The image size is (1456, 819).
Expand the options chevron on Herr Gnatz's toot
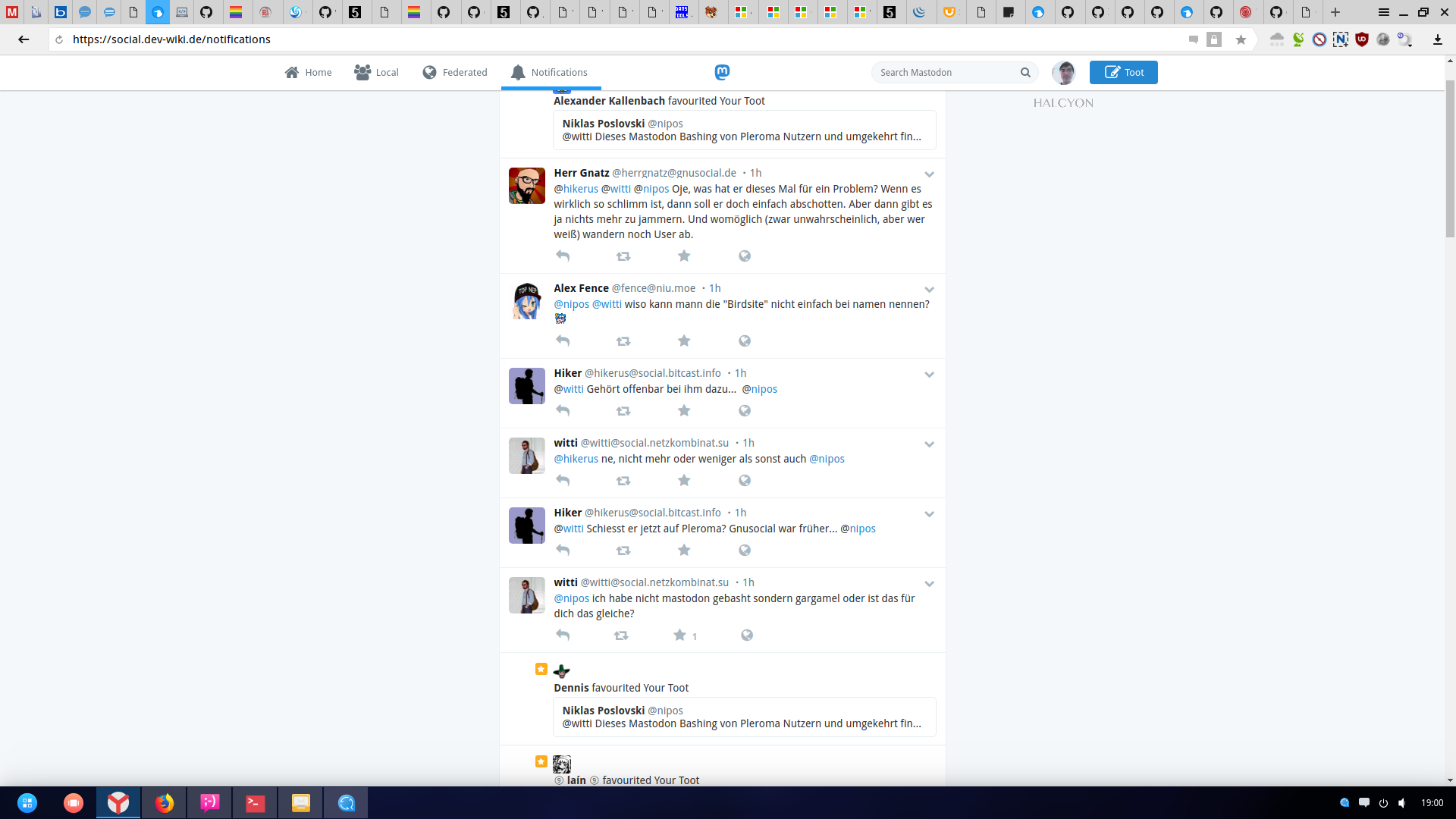pyautogui.click(x=929, y=174)
